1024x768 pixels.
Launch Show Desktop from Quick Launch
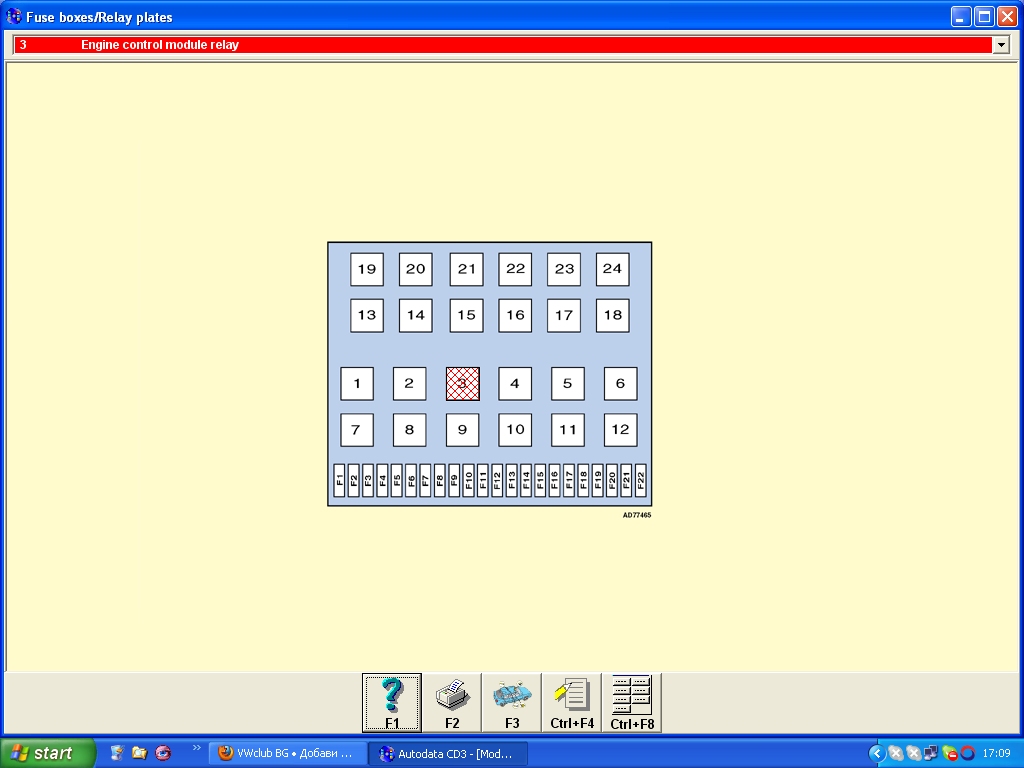[x=117, y=753]
